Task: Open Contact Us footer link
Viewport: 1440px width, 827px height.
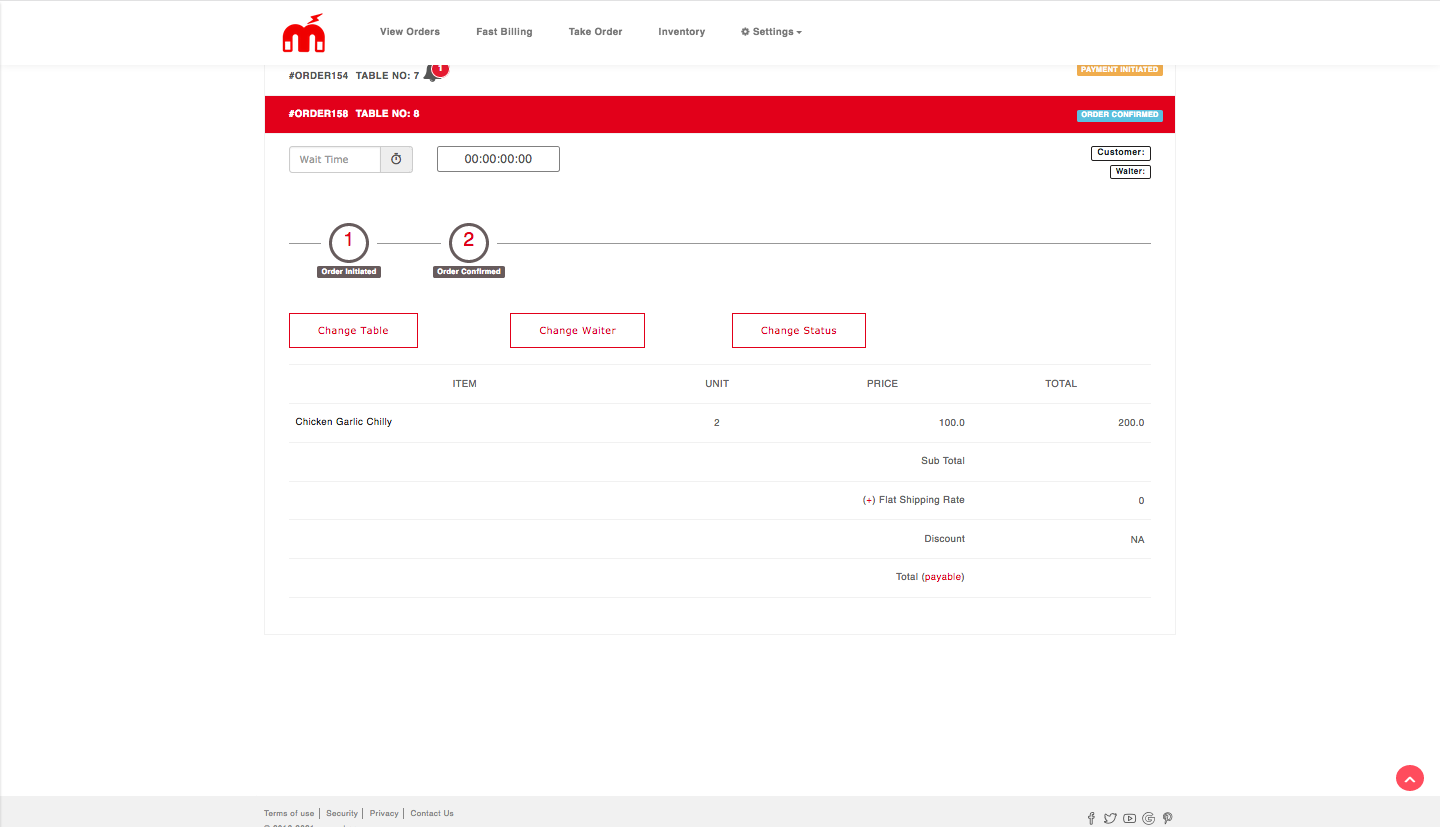Action: 432,813
